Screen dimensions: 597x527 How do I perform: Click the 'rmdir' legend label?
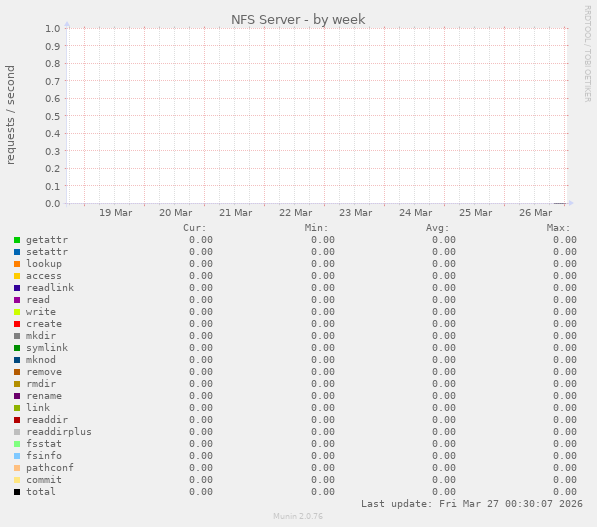point(41,383)
